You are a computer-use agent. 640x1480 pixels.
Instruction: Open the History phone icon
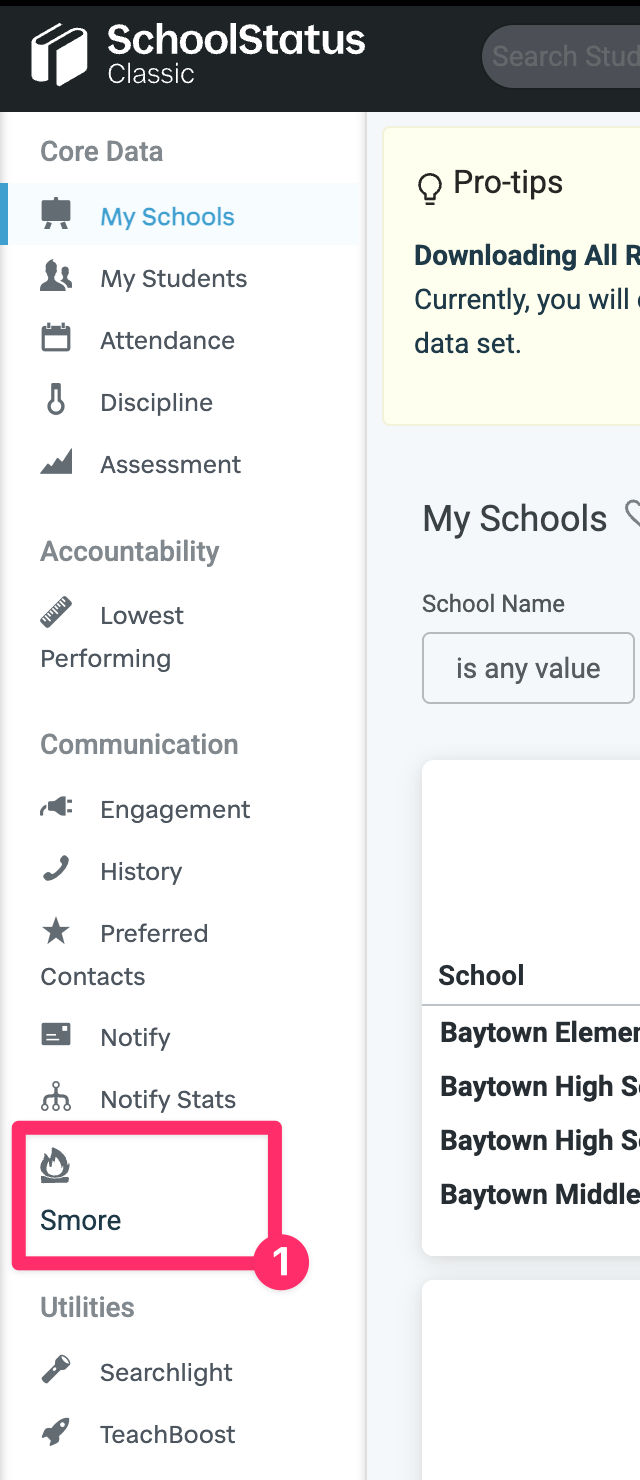56,869
